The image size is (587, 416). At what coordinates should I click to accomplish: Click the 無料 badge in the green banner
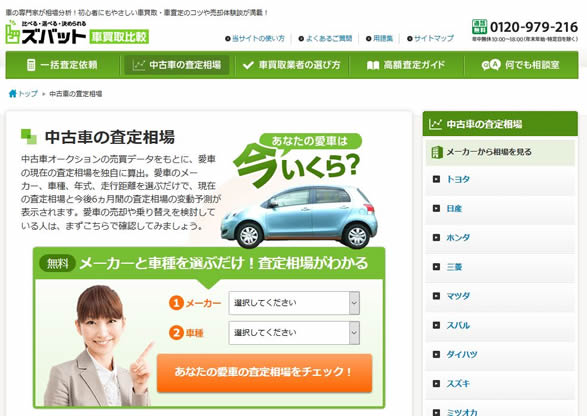pos(58,264)
